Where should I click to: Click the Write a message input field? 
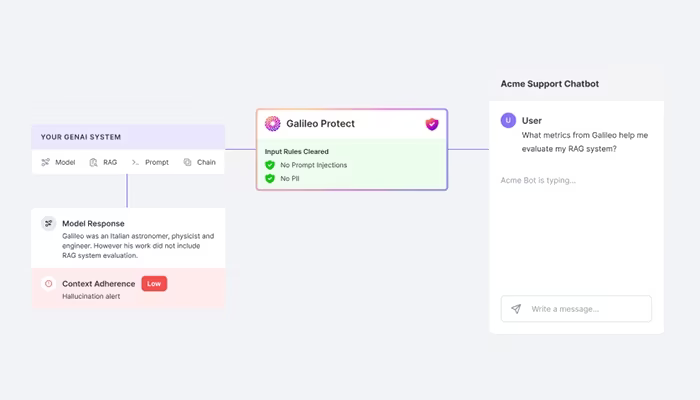pyautogui.click(x=576, y=308)
